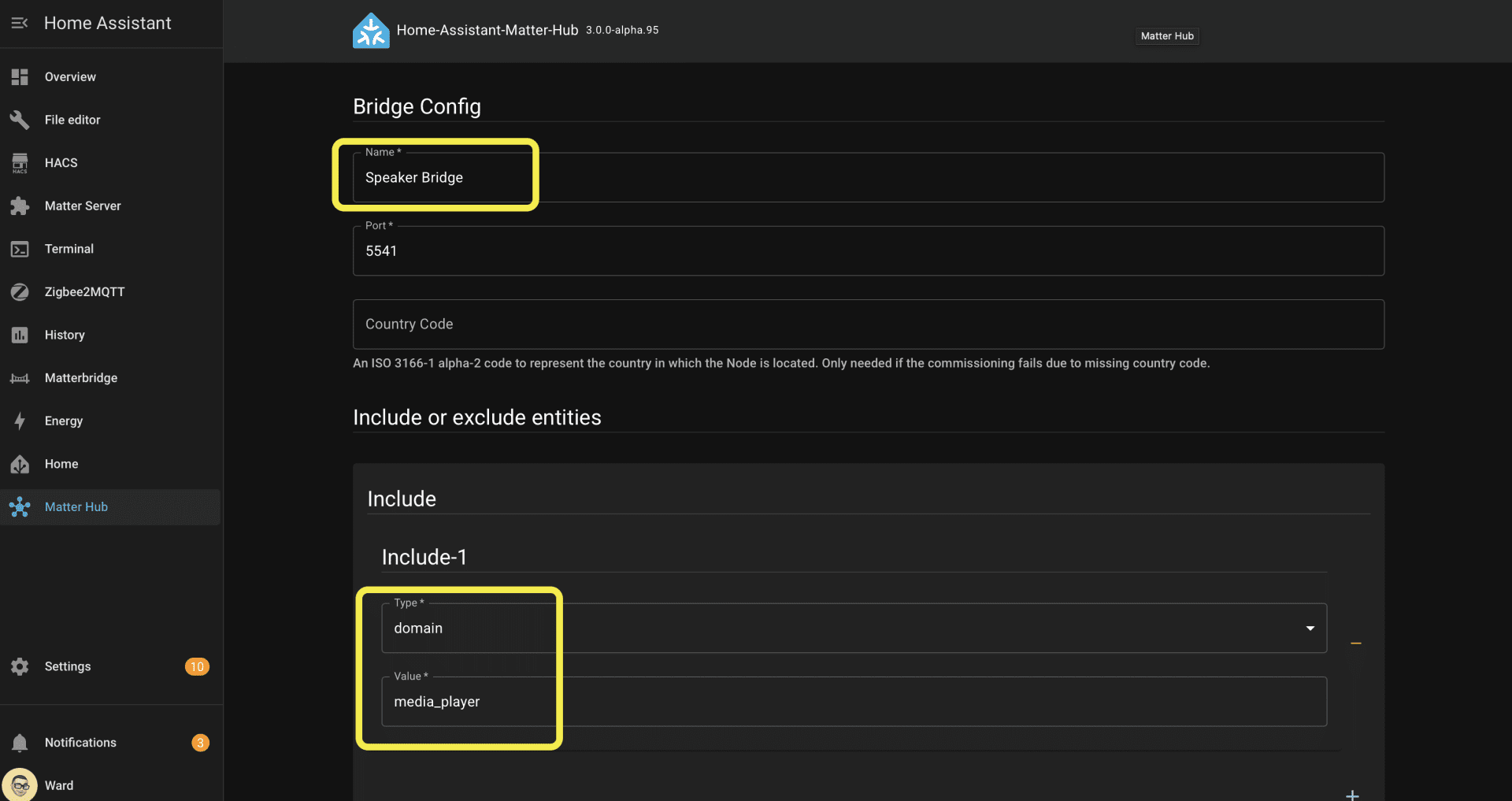The image size is (1512, 801).
Task: Click the Ward user profile avatar
Action: (20, 784)
